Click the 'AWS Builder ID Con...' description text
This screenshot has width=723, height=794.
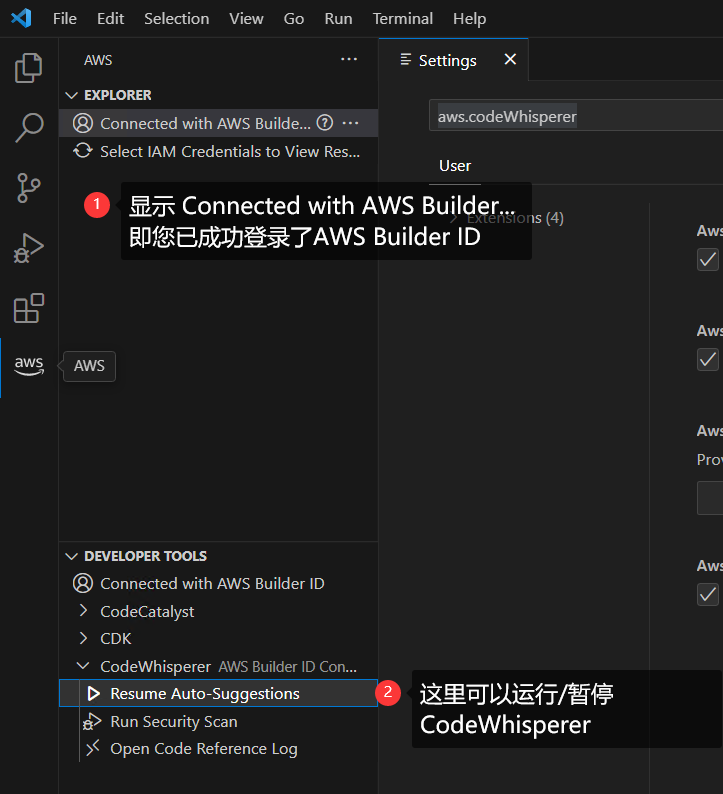tap(288, 666)
